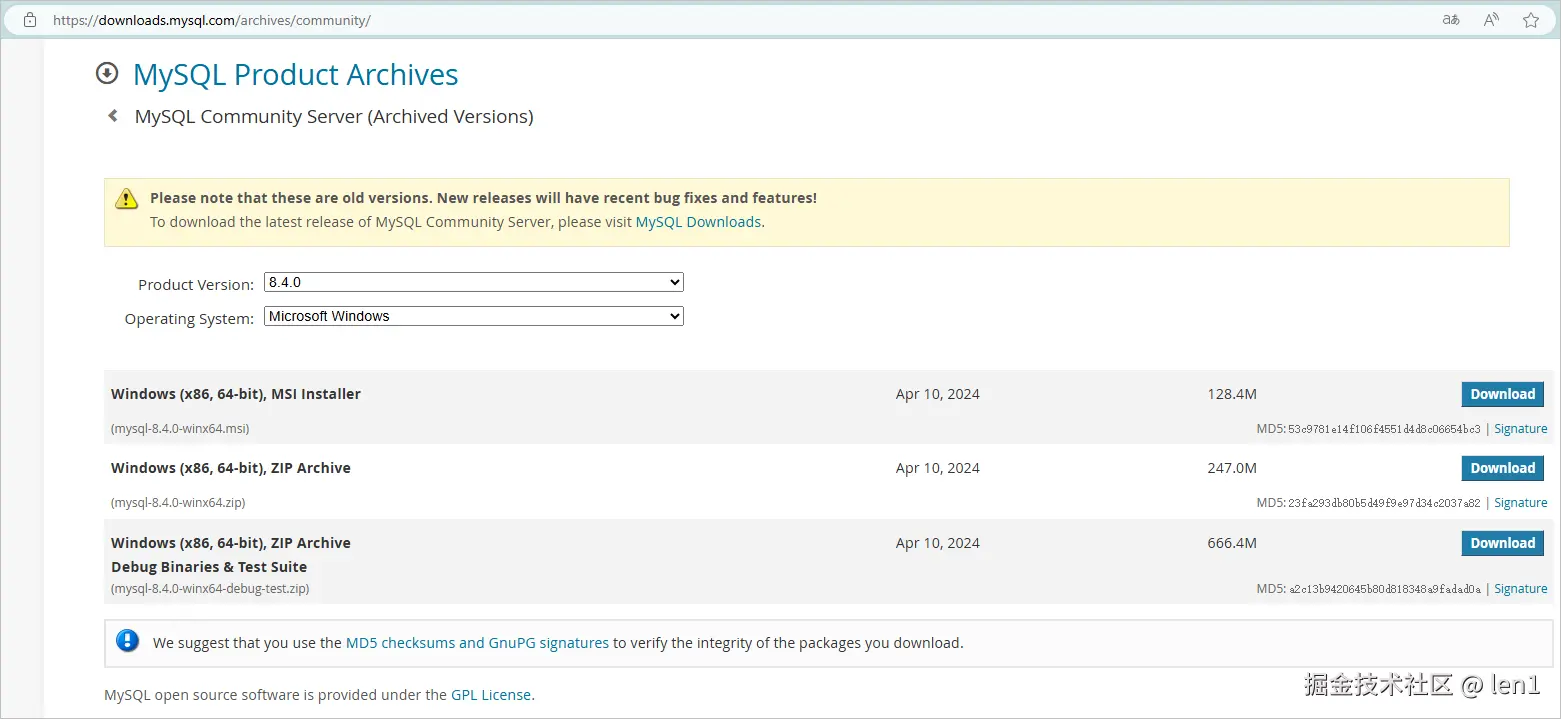Click the yellow warning triangle icon
Screen dimensions: 1561x719
[127, 198]
